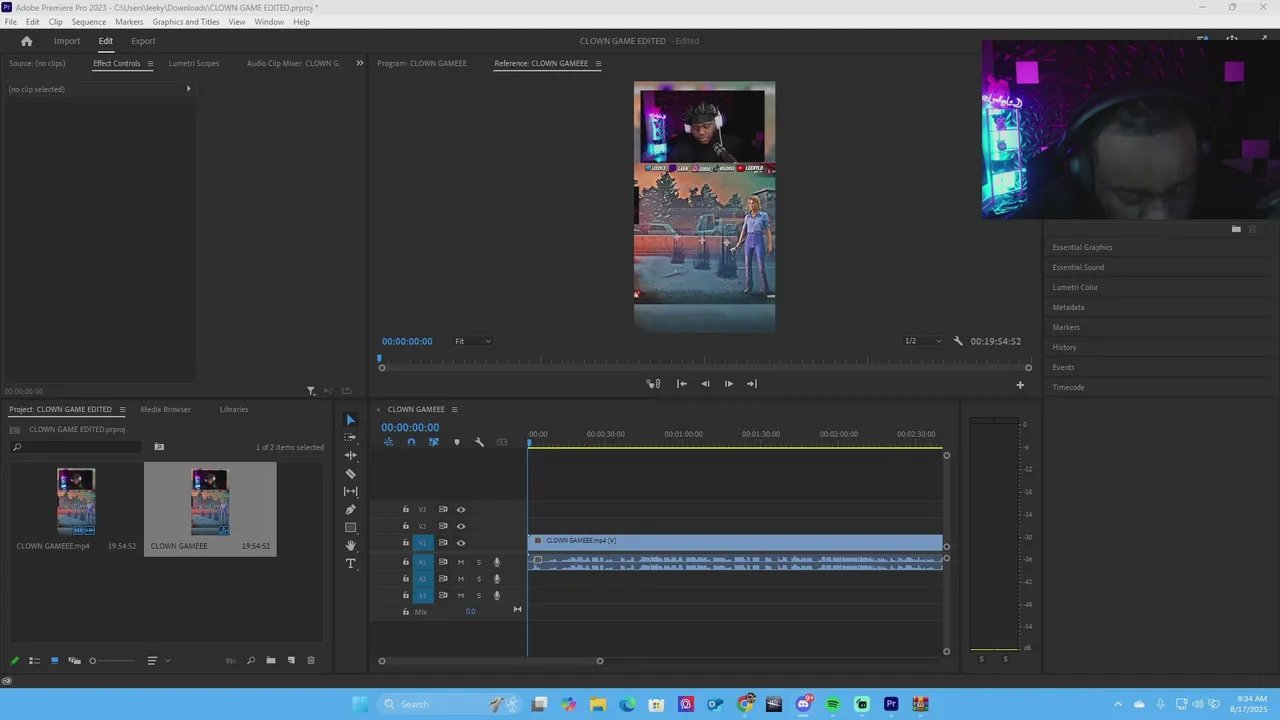Open Reference: CLOWN GAMEEE panel menu
Image resolution: width=1280 pixels, height=720 pixels.
tap(598, 64)
